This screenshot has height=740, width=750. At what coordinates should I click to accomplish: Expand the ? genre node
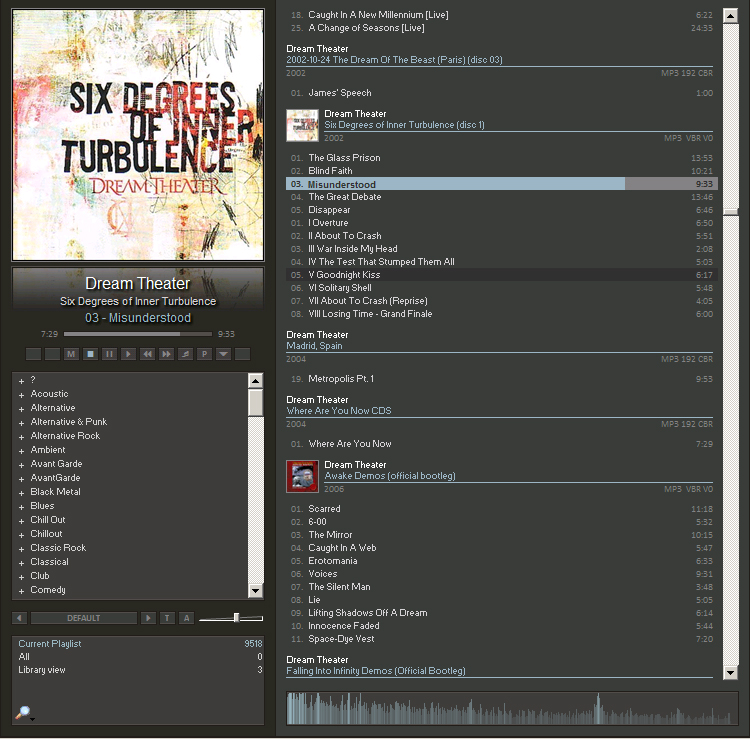click(x=22, y=382)
